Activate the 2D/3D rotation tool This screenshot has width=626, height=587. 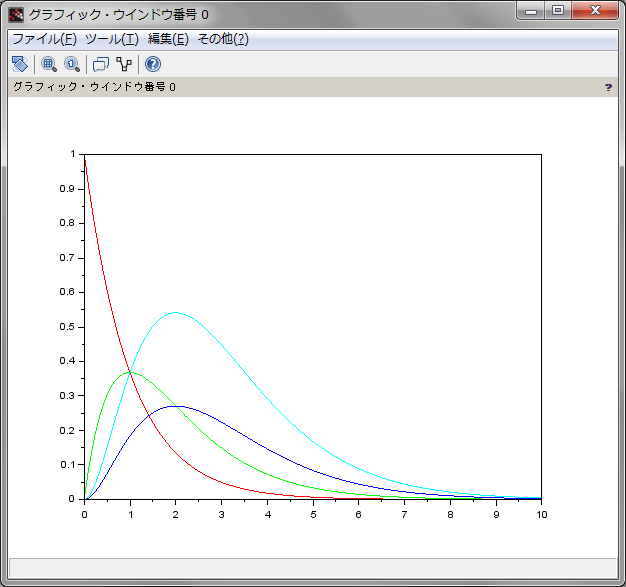pyautogui.click(x=19, y=64)
